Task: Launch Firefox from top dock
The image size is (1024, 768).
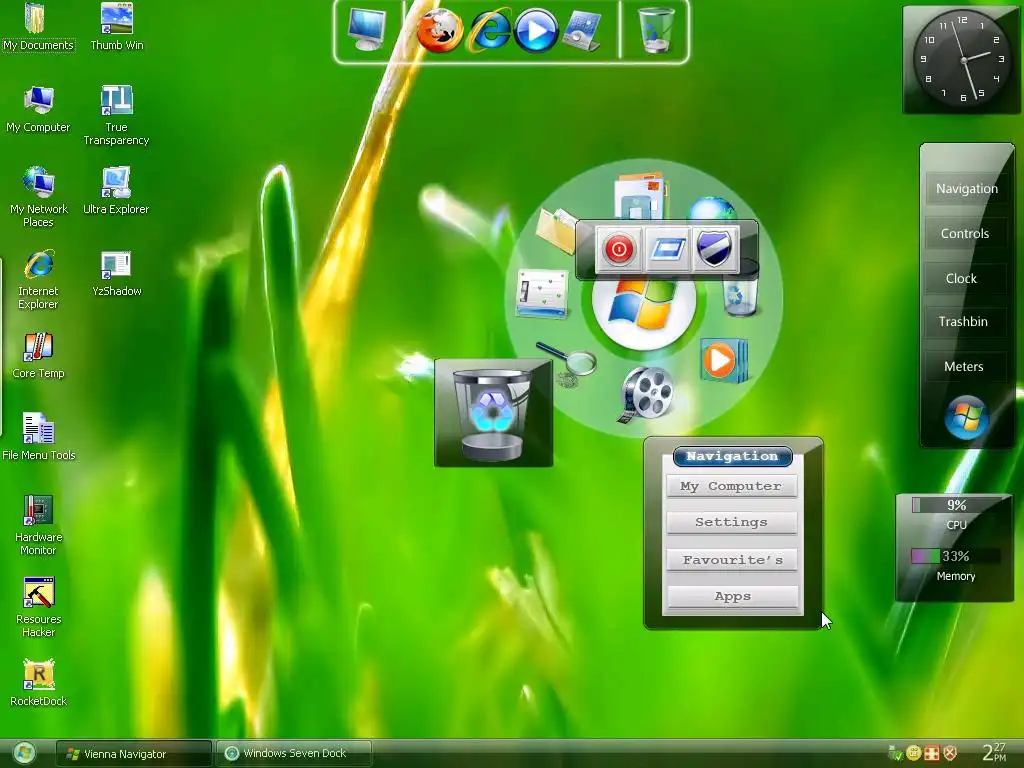Action: pyautogui.click(x=440, y=31)
